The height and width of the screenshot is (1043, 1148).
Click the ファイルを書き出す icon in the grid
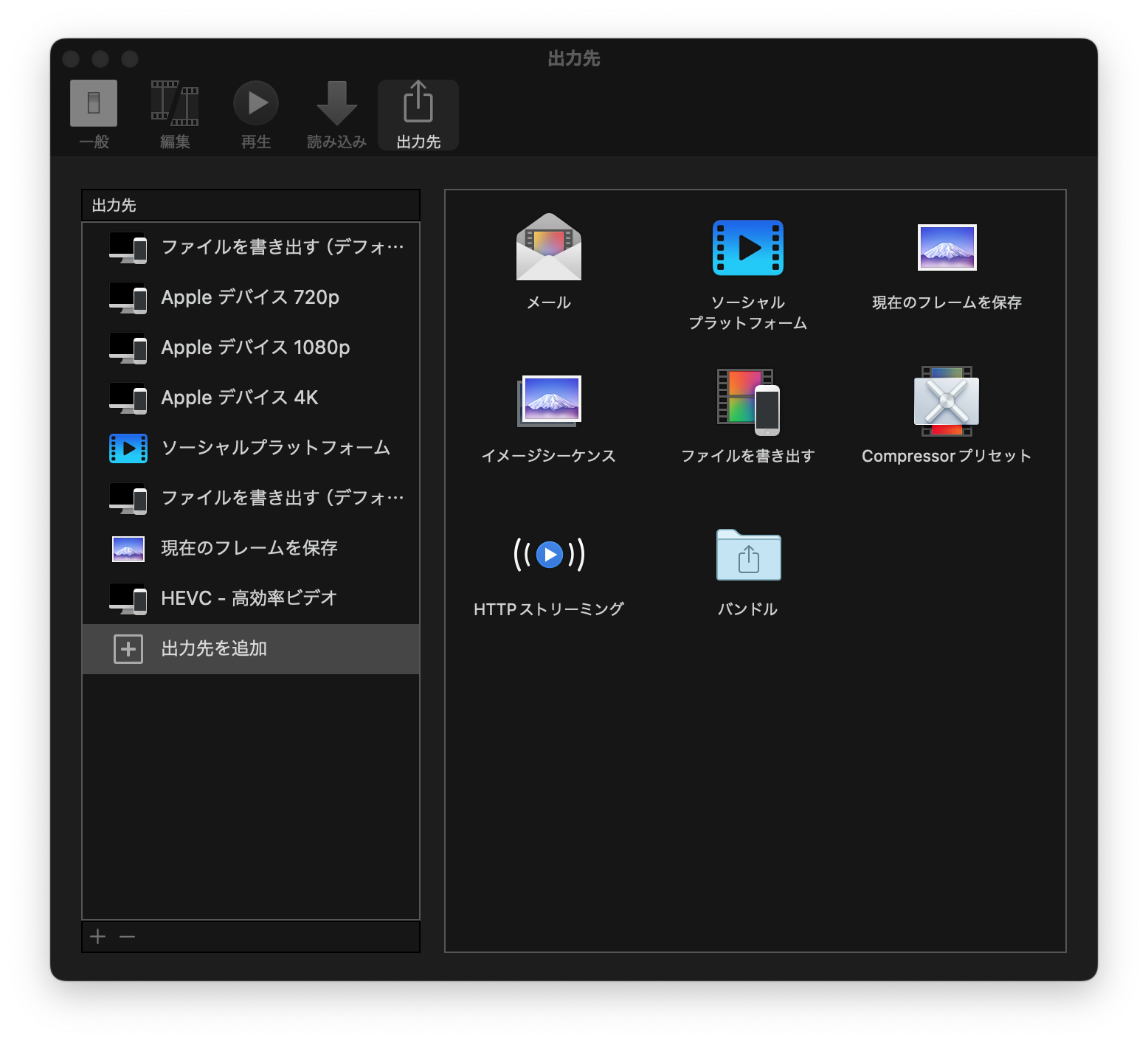point(747,401)
